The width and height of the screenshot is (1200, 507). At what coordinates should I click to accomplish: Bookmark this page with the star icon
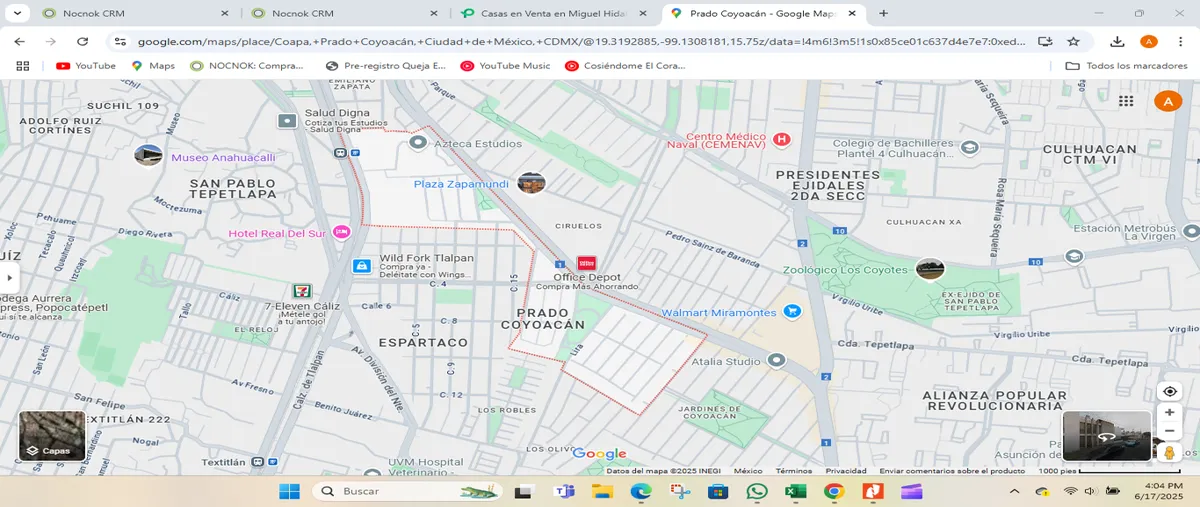(1073, 41)
